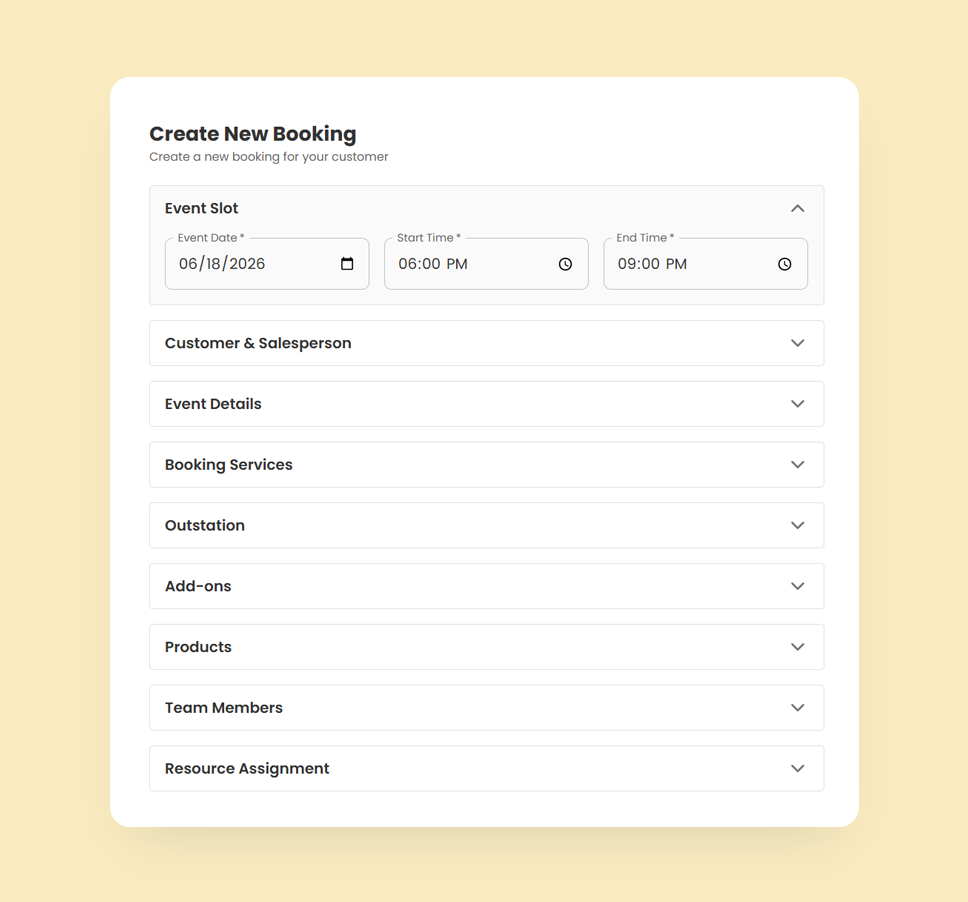
Task: Click the Create New Booking title
Action: click(252, 134)
